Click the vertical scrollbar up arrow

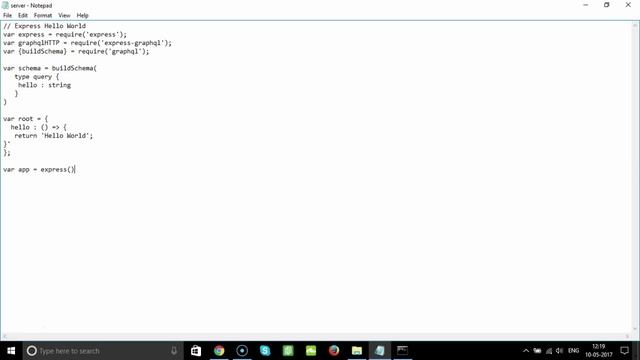(x=636, y=25)
